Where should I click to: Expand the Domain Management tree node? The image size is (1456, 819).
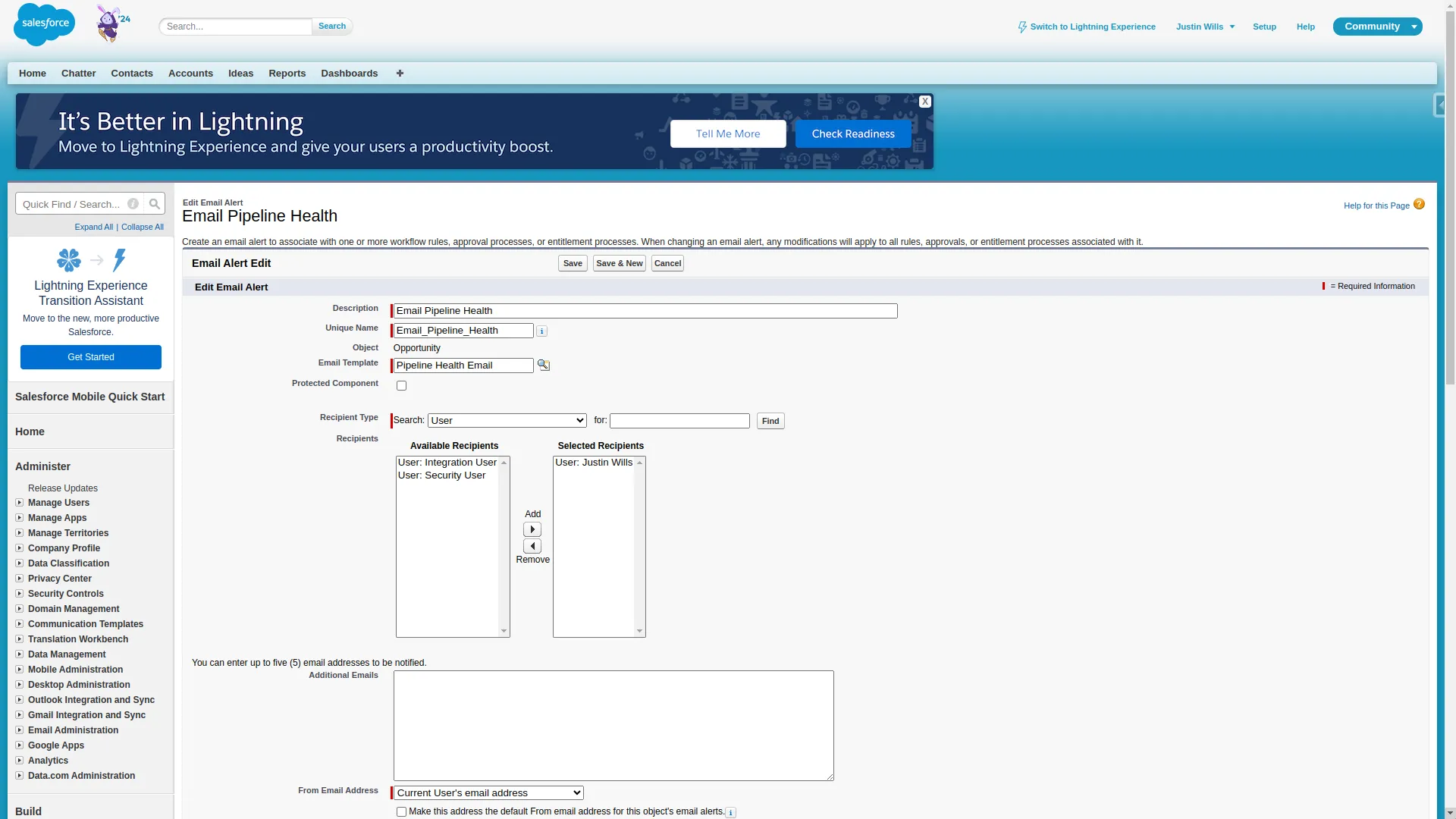coord(19,609)
